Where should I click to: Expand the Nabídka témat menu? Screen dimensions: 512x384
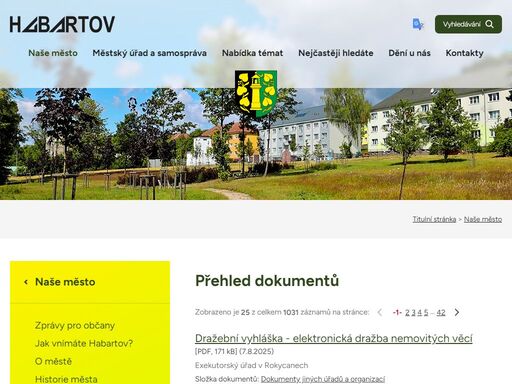[252, 53]
